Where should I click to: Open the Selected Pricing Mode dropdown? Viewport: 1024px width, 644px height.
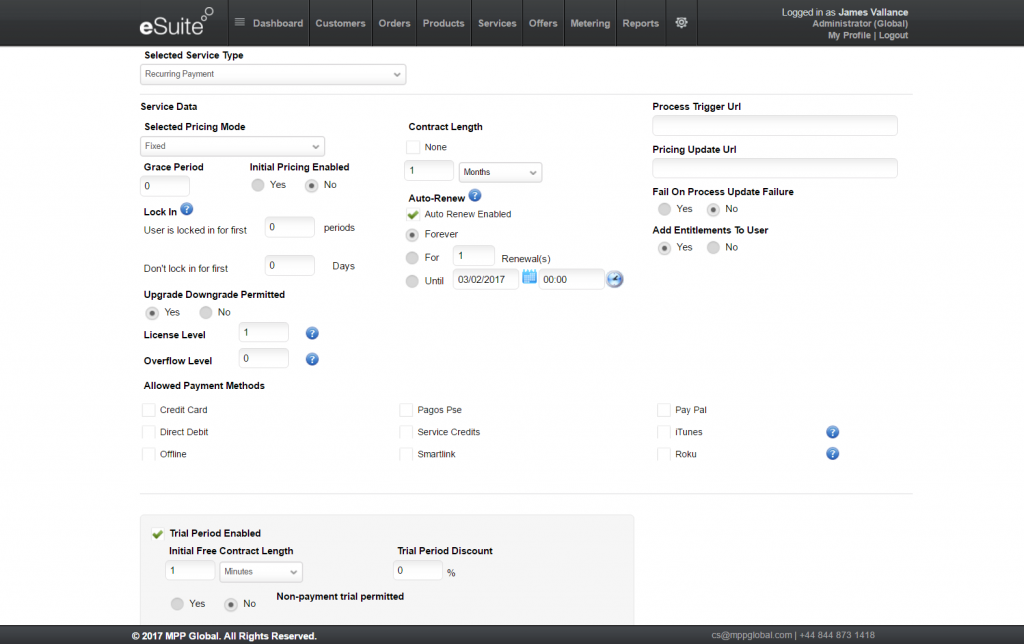click(233, 146)
